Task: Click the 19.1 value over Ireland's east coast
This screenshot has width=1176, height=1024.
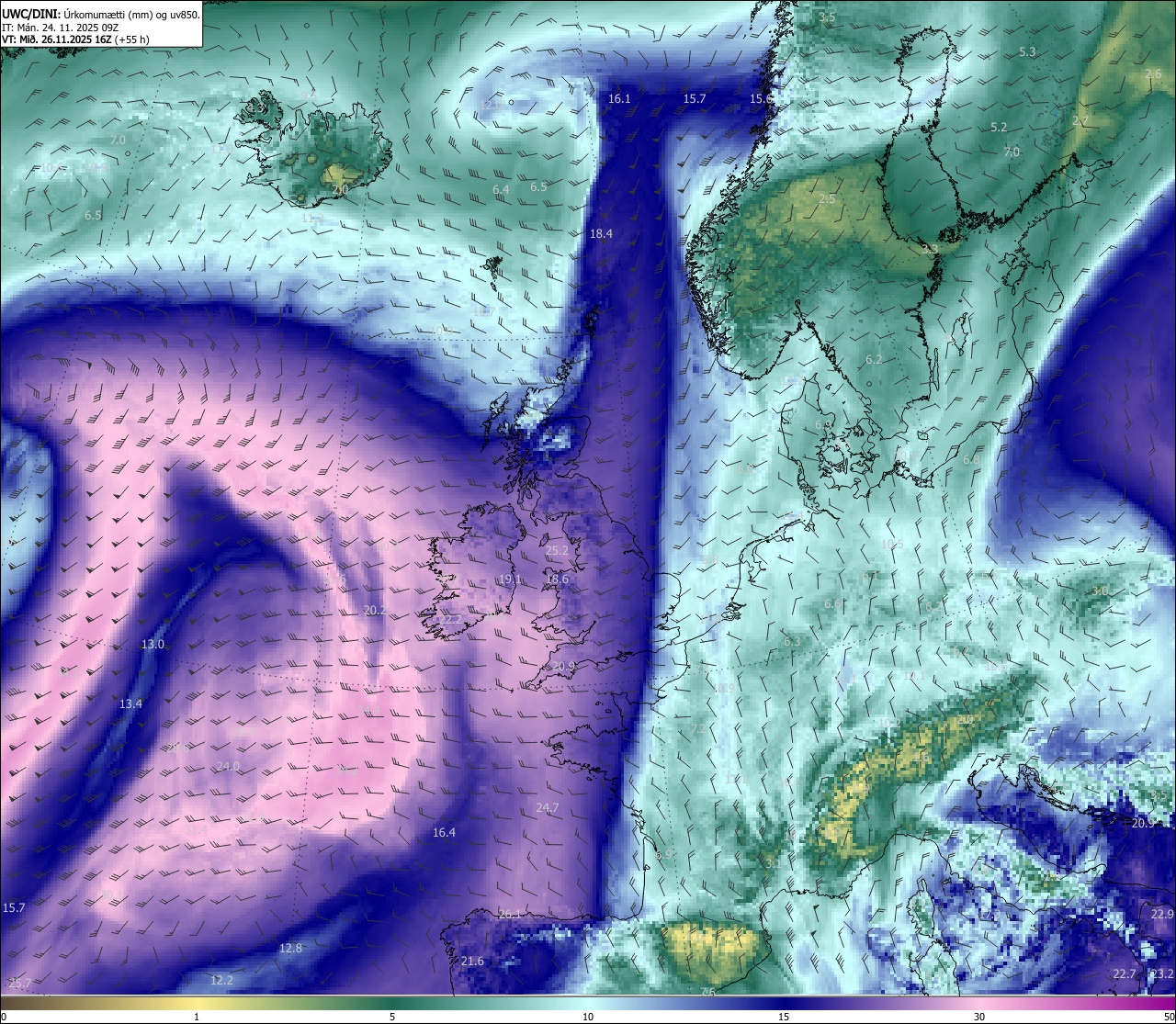Action: click(x=511, y=579)
